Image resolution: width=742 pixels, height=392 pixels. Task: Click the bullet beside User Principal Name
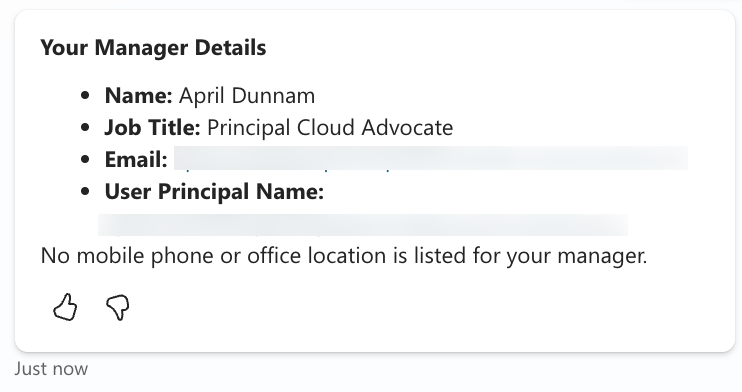click(x=85, y=191)
